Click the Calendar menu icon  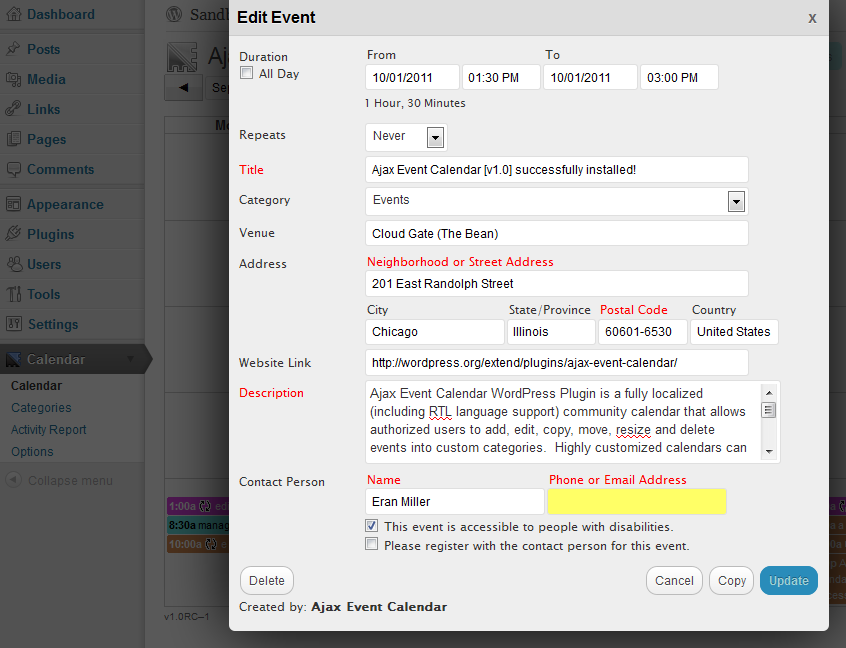pyautogui.click(x=13, y=359)
